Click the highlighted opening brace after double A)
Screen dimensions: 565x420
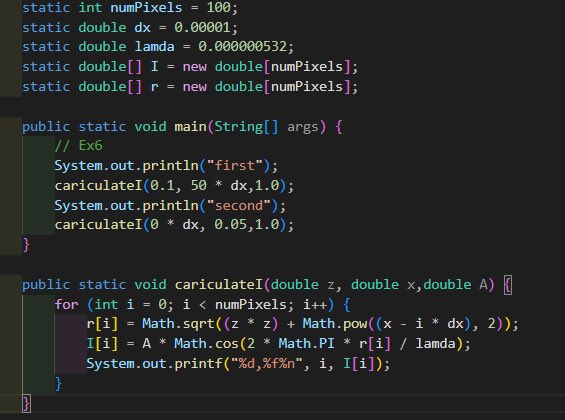tap(508, 285)
